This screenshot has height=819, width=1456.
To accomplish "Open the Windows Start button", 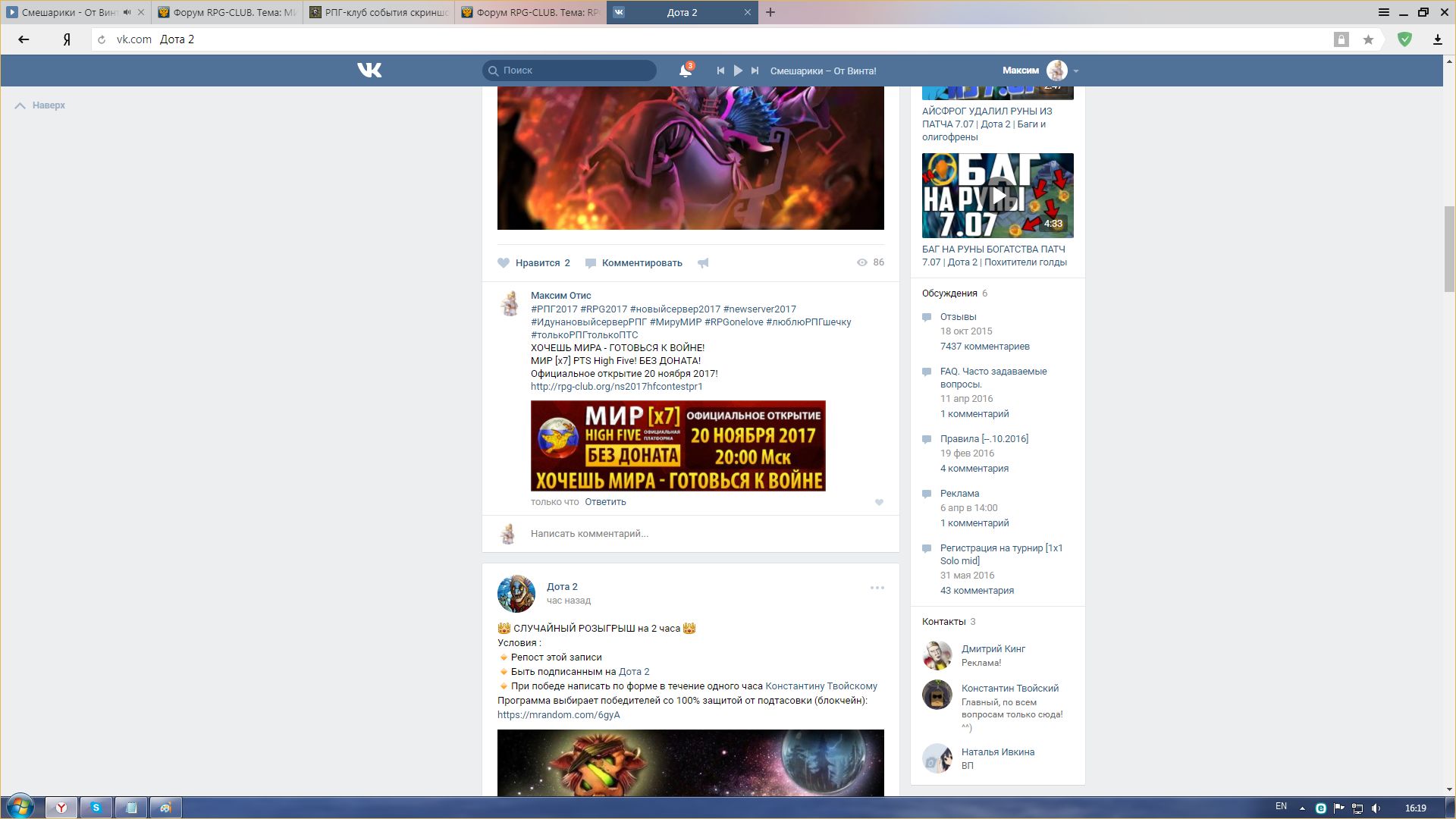I will 20,807.
